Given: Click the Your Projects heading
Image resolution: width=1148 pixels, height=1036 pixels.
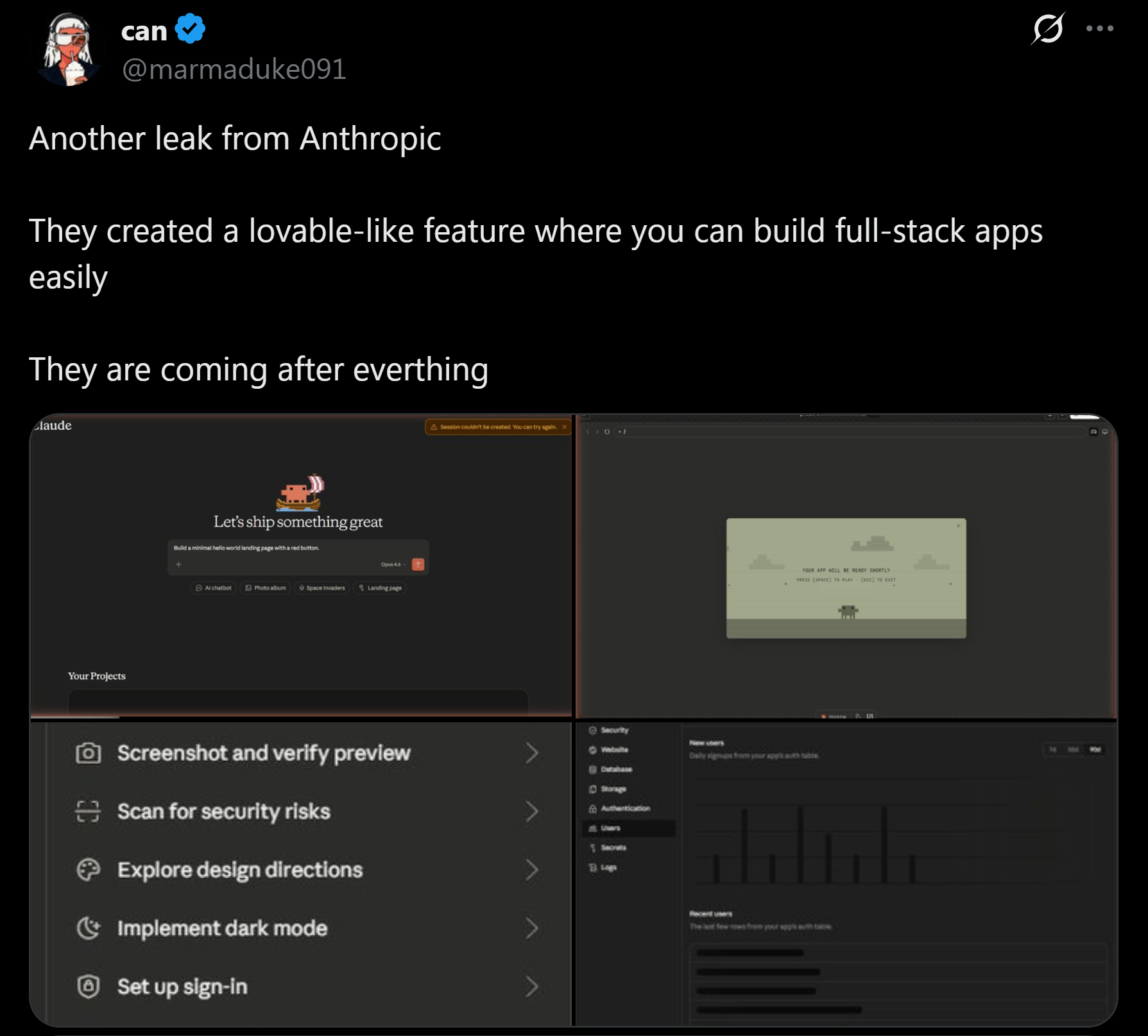Looking at the screenshot, I should coord(97,676).
